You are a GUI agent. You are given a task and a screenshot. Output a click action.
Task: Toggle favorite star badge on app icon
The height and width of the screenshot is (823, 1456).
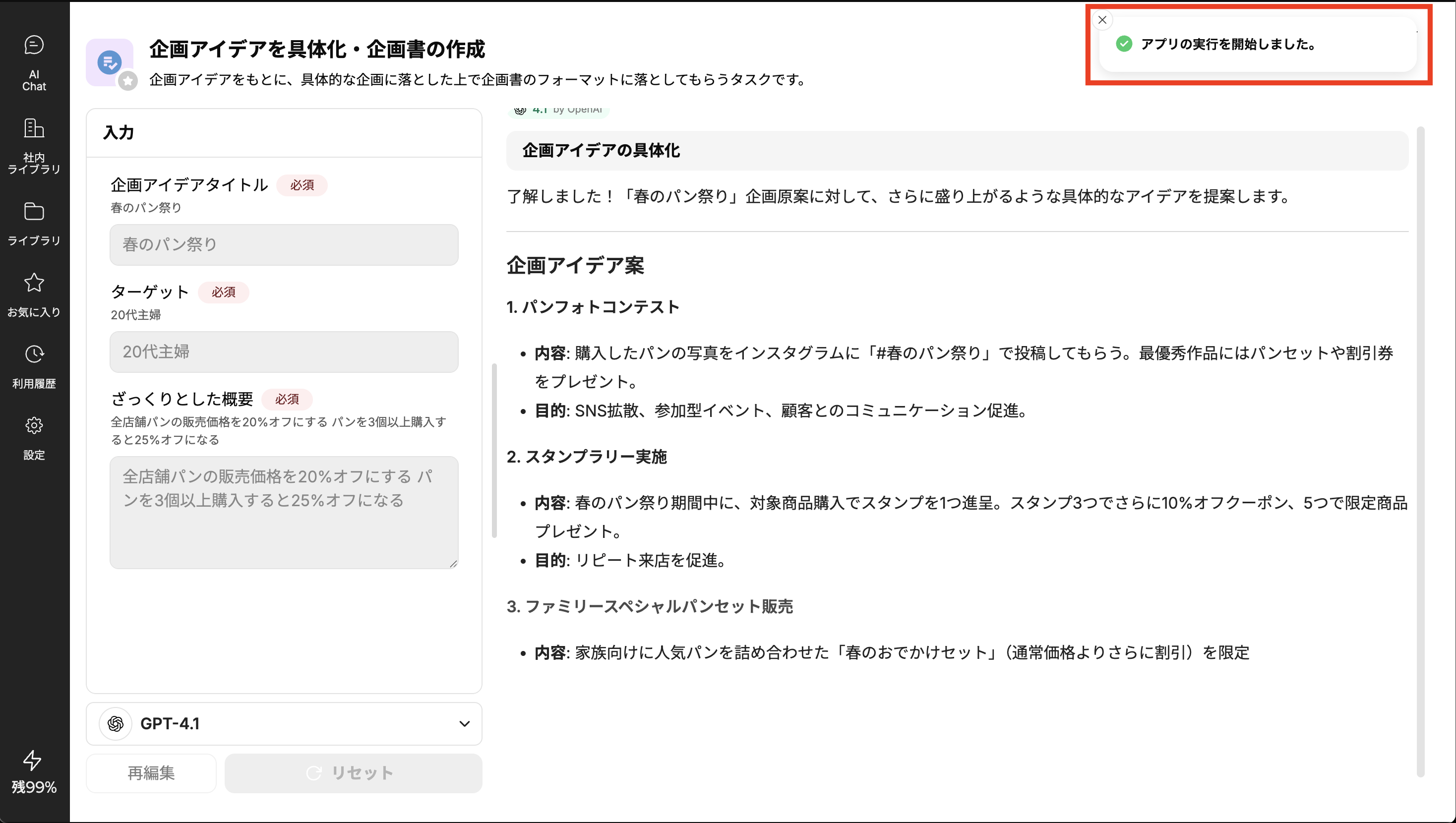(x=128, y=81)
